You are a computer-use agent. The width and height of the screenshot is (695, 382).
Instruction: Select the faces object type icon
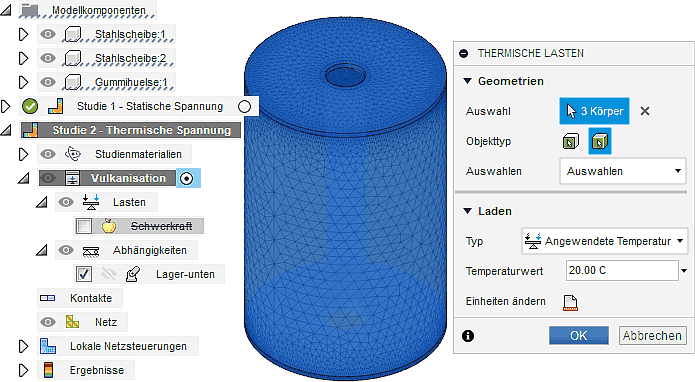tap(571, 141)
